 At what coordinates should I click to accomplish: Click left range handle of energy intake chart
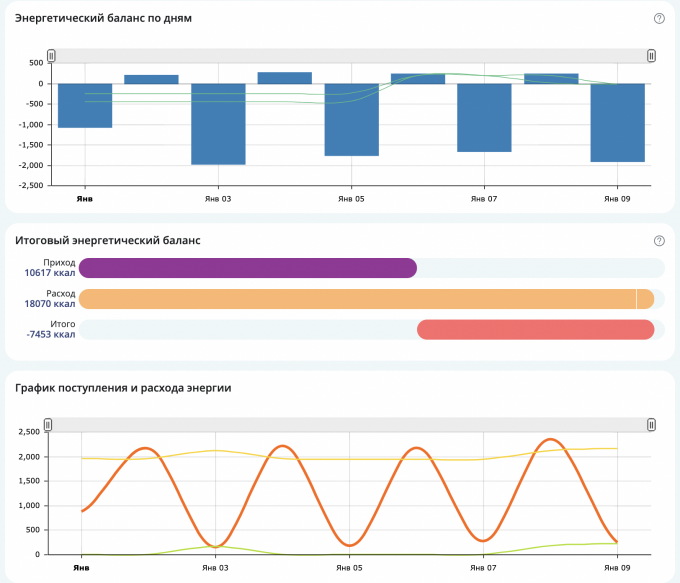47,425
